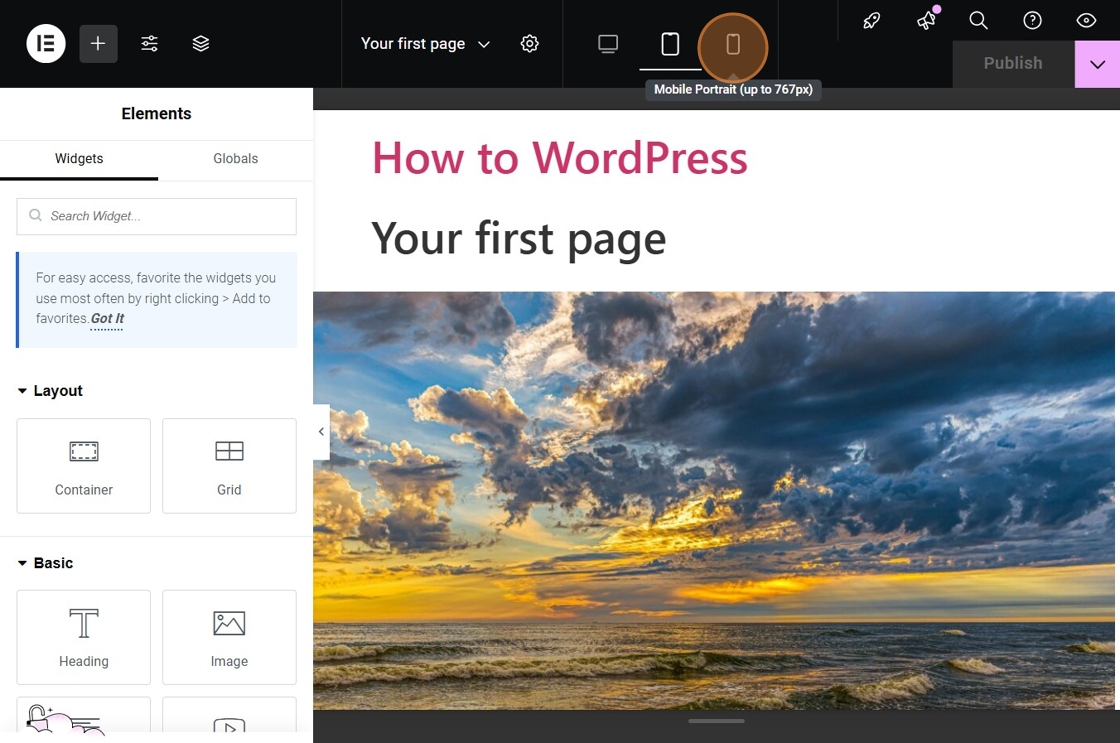Image resolution: width=1120 pixels, height=743 pixels.
Task: Click the Search Widget input field
Action: click(156, 216)
